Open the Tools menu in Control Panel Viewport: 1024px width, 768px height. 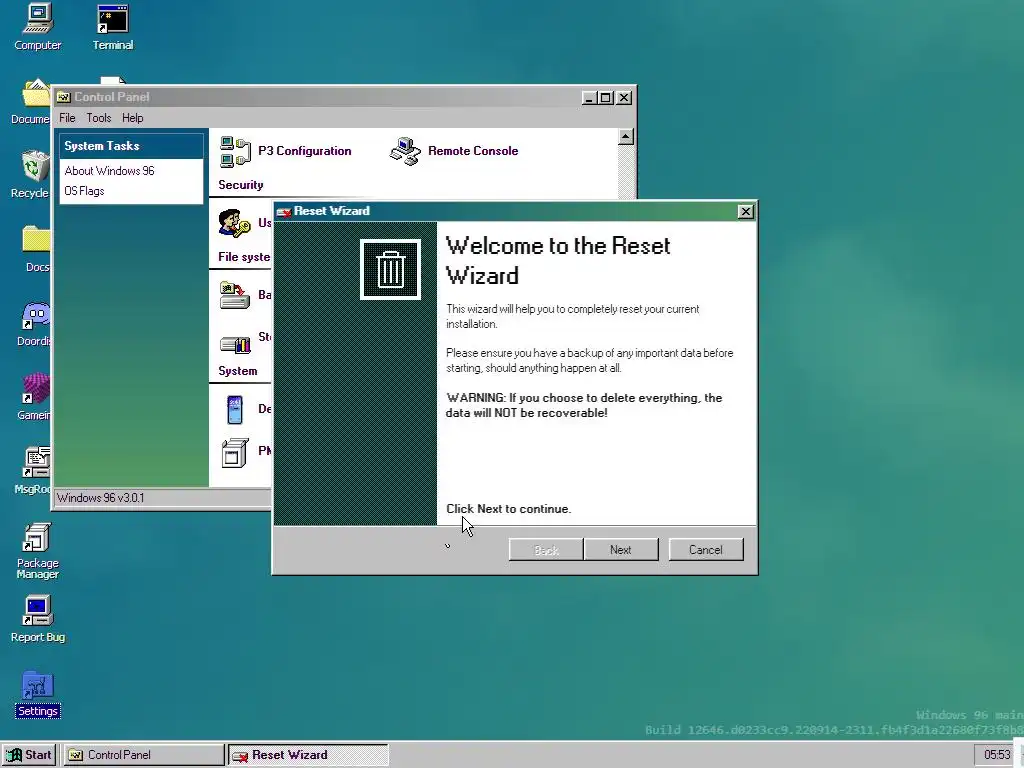coord(99,118)
